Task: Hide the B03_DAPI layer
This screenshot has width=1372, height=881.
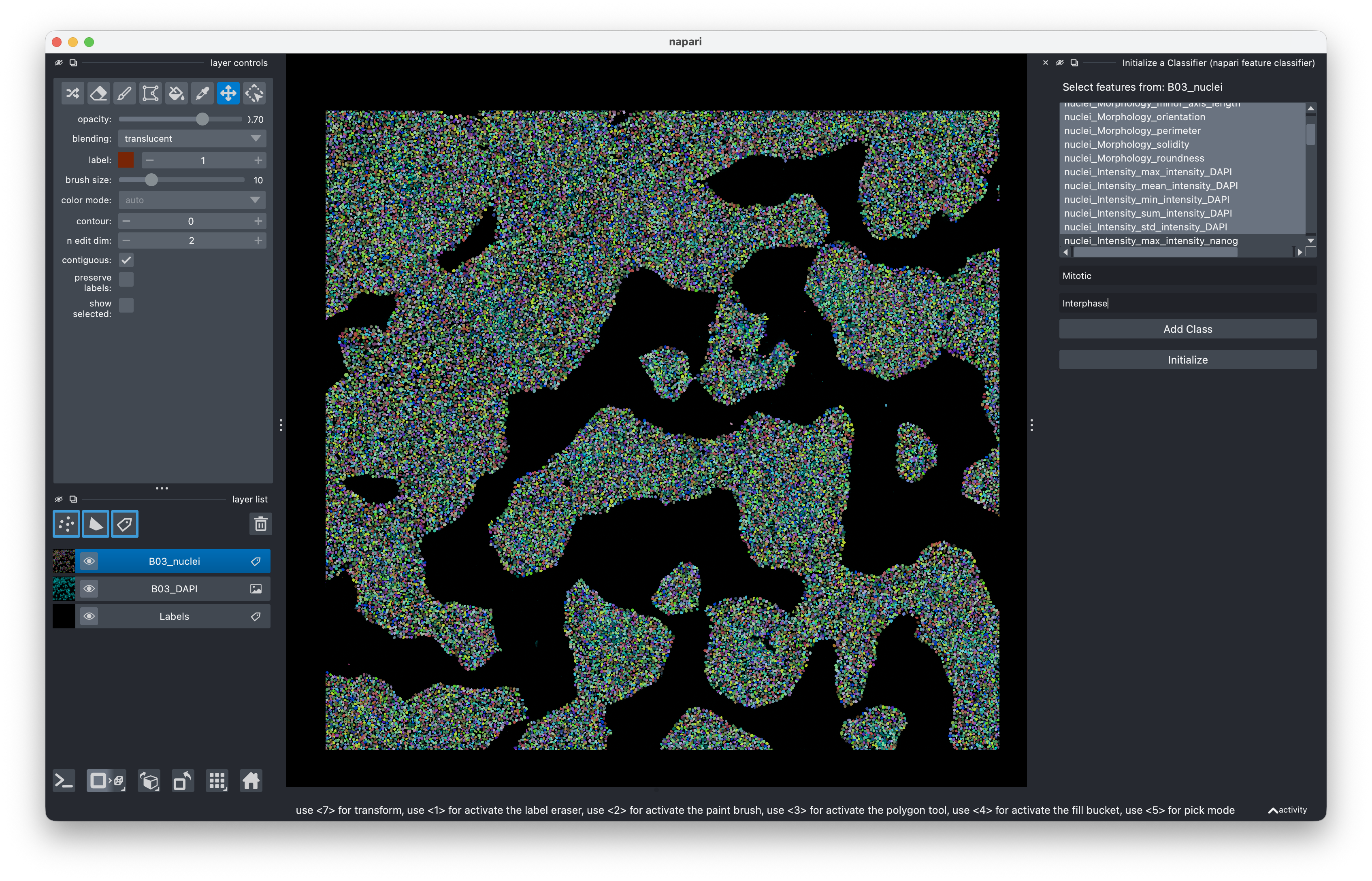Action: 89,589
